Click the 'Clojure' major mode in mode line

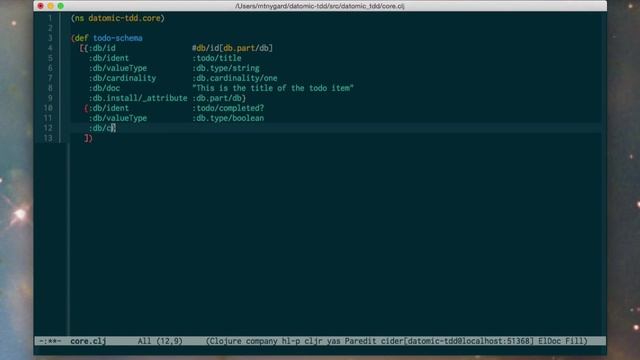tap(225, 341)
